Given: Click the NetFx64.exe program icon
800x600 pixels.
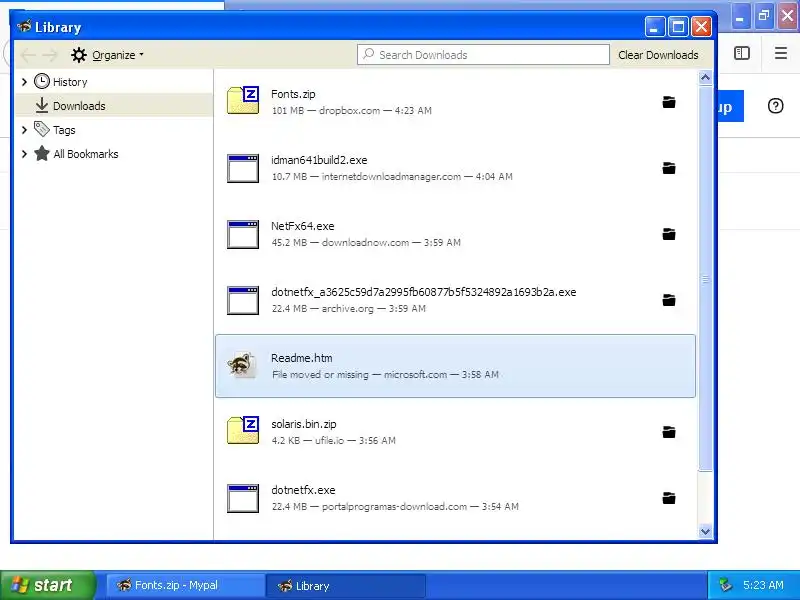Looking at the screenshot, I should click(x=243, y=234).
